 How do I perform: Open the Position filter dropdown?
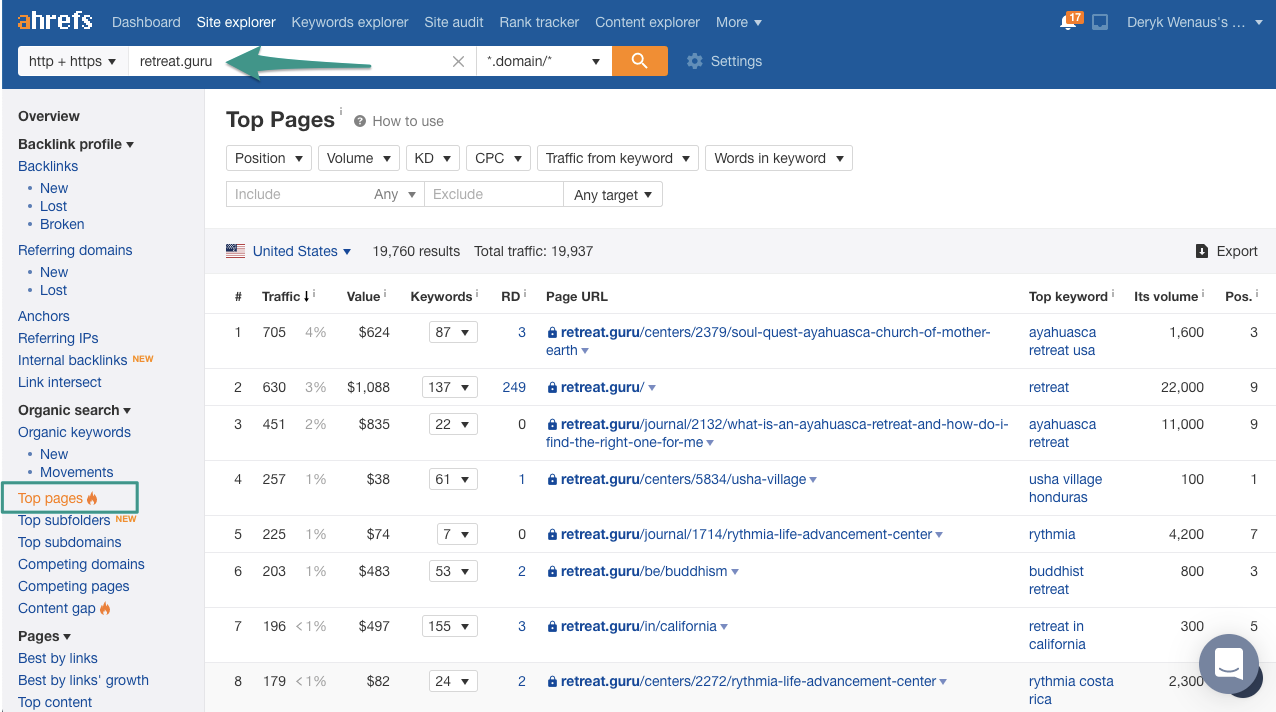[x=269, y=158]
